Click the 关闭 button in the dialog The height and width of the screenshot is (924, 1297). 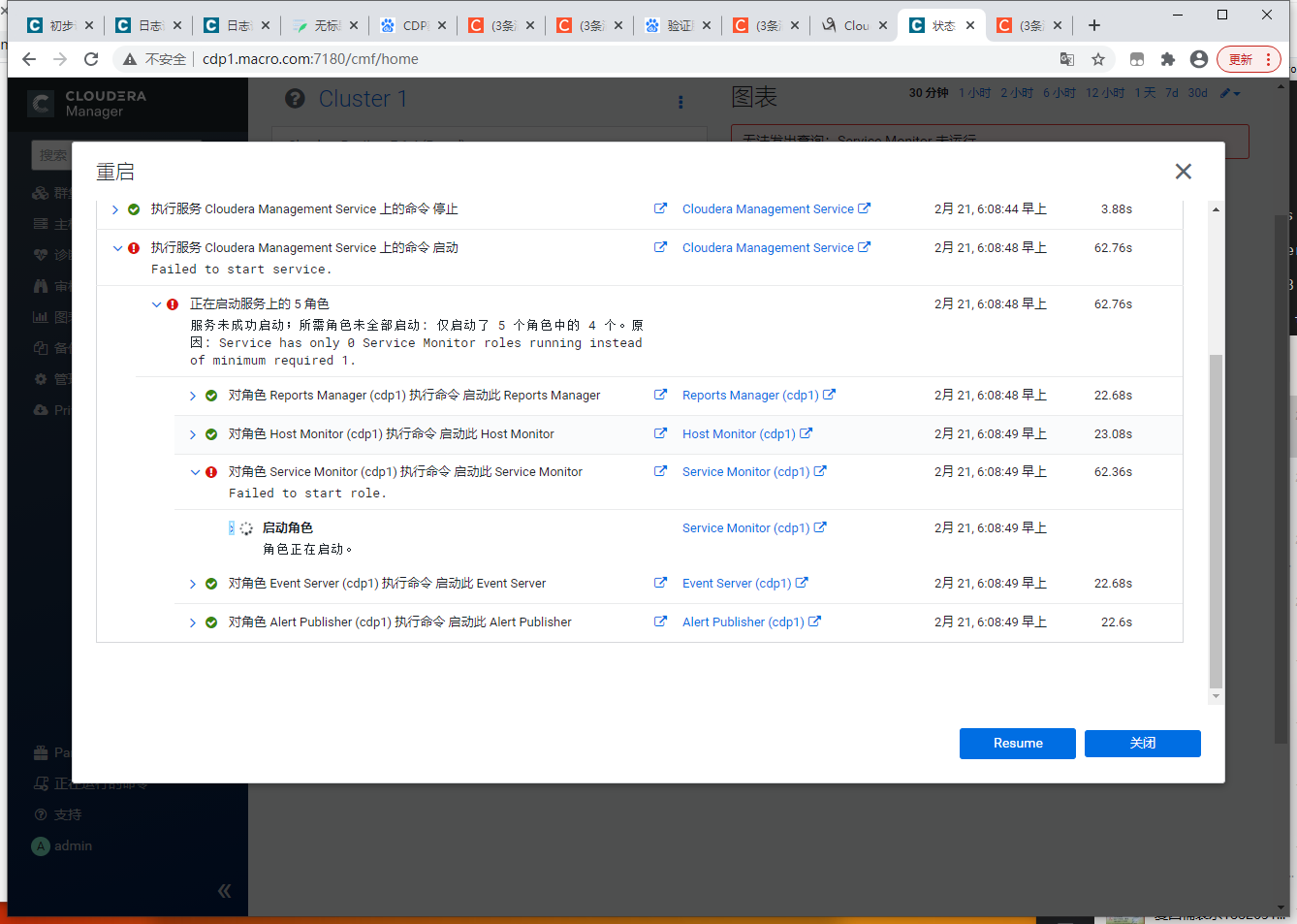click(x=1143, y=744)
